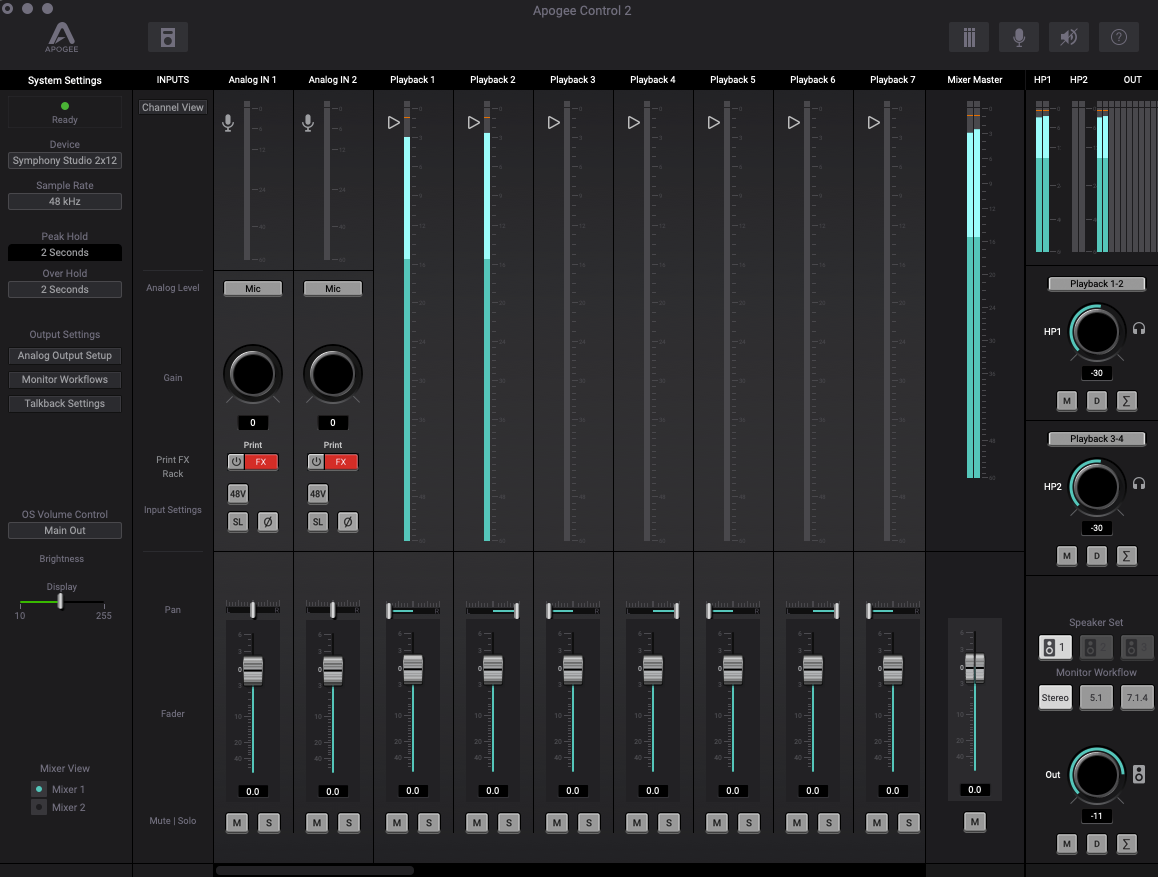This screenshot has width=1158, height=877.
Task: Click the Talkback Settings button
Action: (65, 404)
